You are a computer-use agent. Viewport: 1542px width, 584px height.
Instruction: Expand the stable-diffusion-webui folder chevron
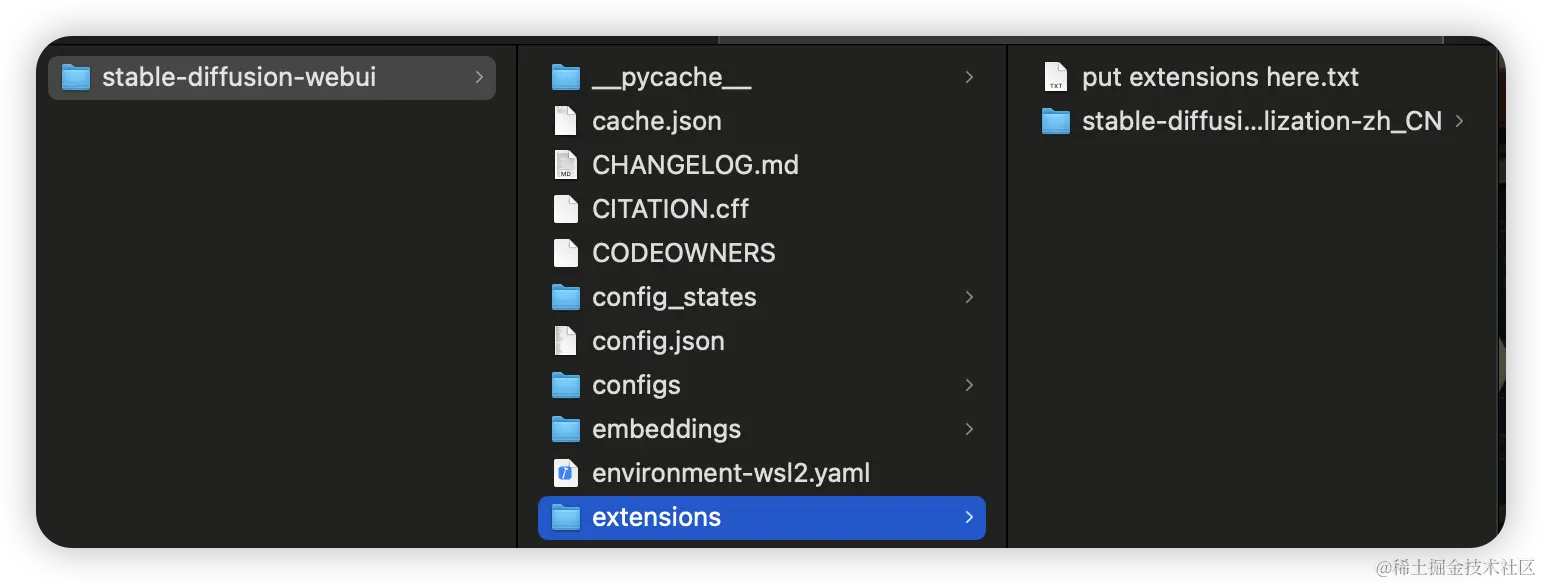click(x=479, y=77)
